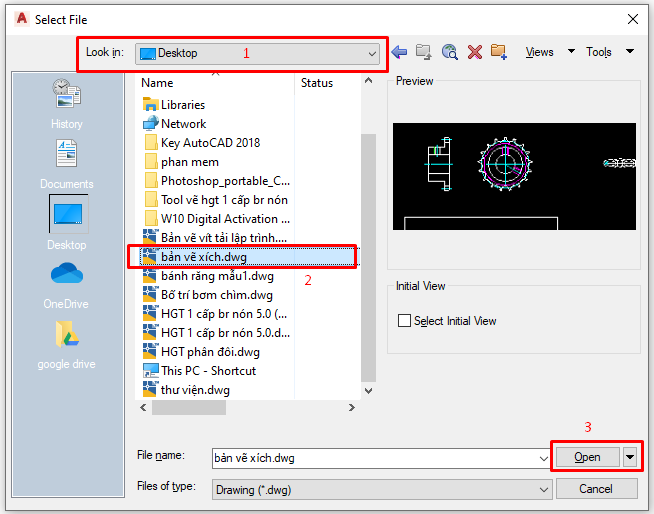
Task: Click the arrow next to Open button
Action: 630,457
